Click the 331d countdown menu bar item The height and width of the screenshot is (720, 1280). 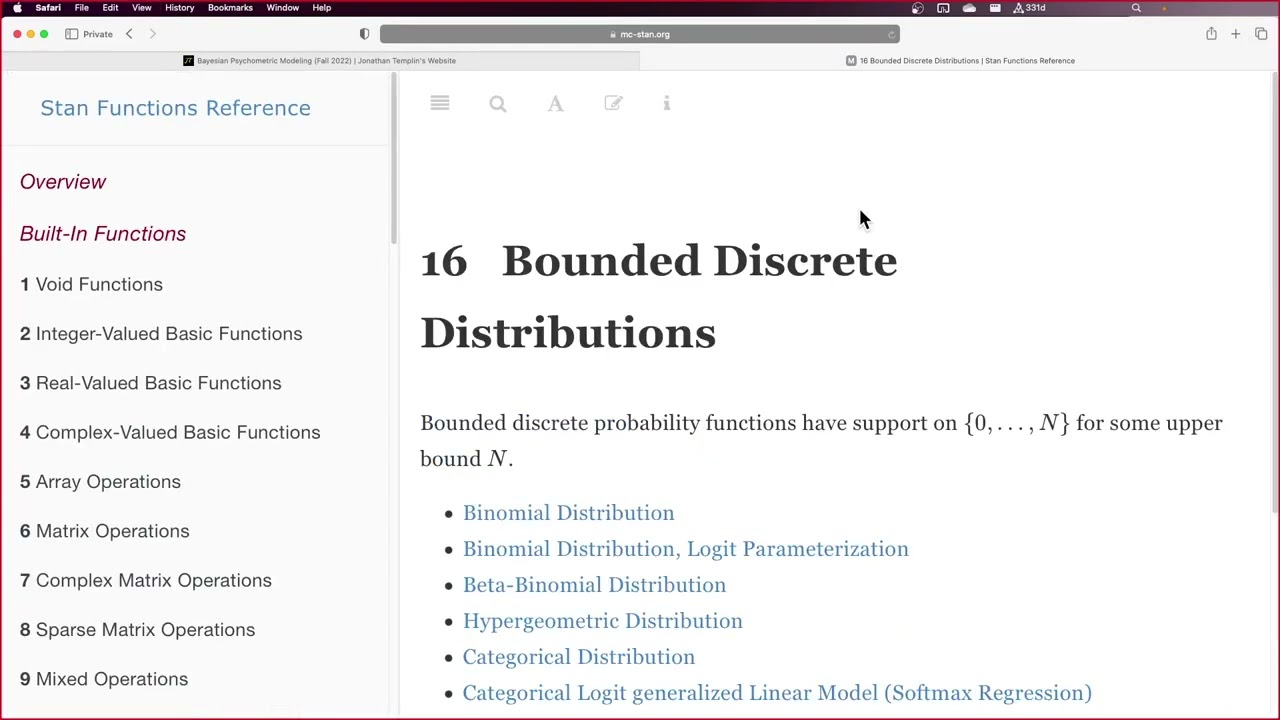click(x=1030, y=8)
